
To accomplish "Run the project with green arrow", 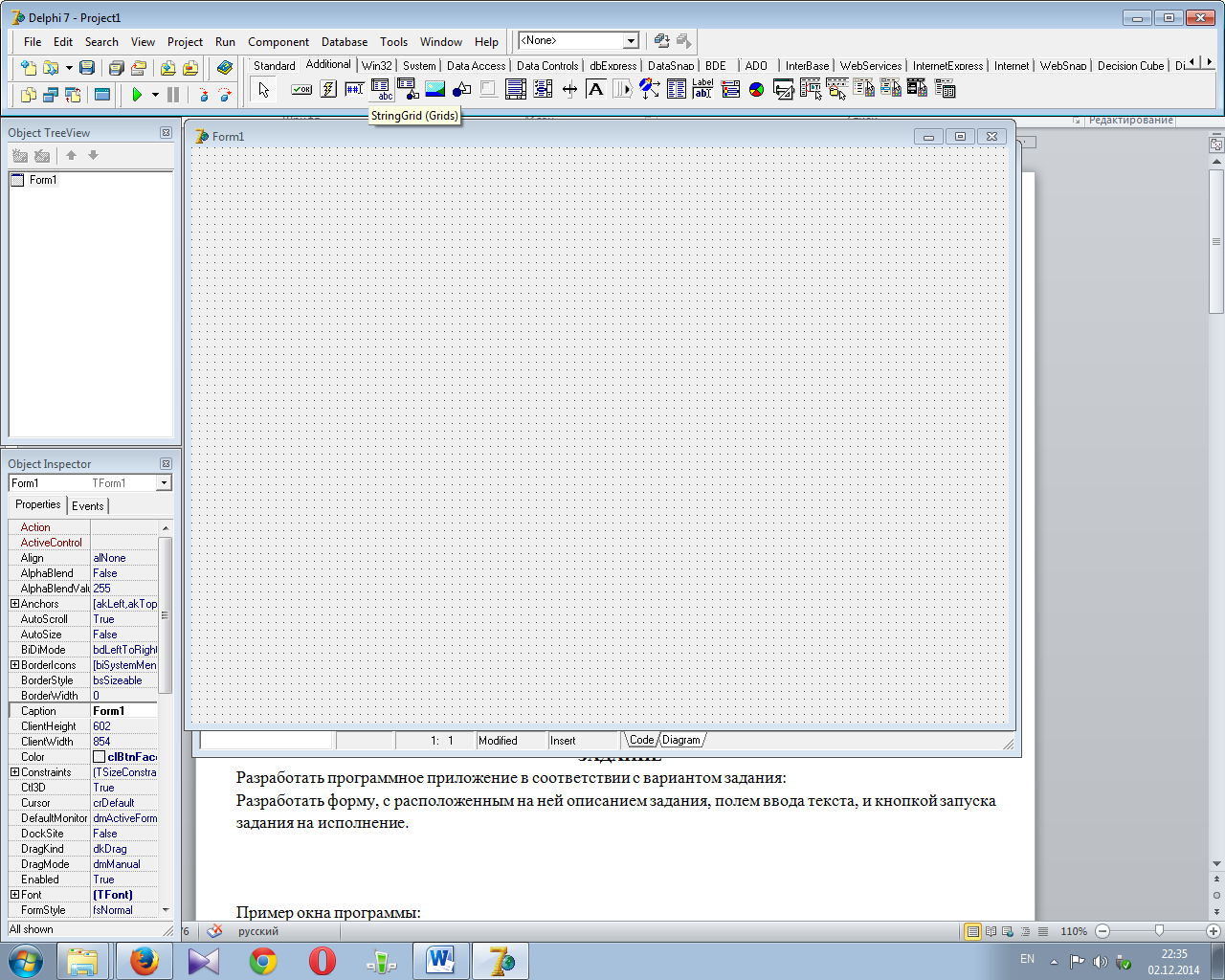I will 137,95.
